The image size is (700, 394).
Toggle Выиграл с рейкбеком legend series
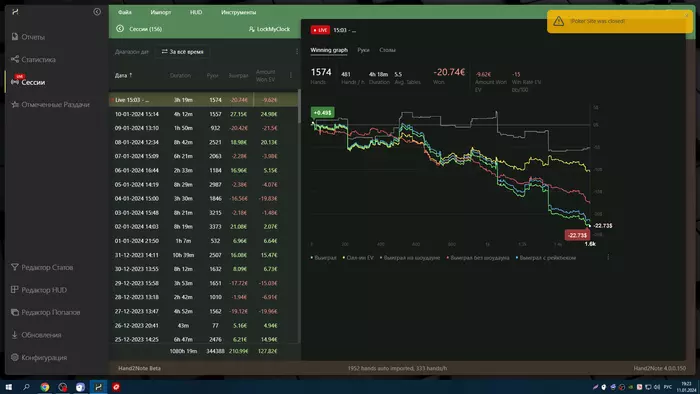[x=546, y=258]
